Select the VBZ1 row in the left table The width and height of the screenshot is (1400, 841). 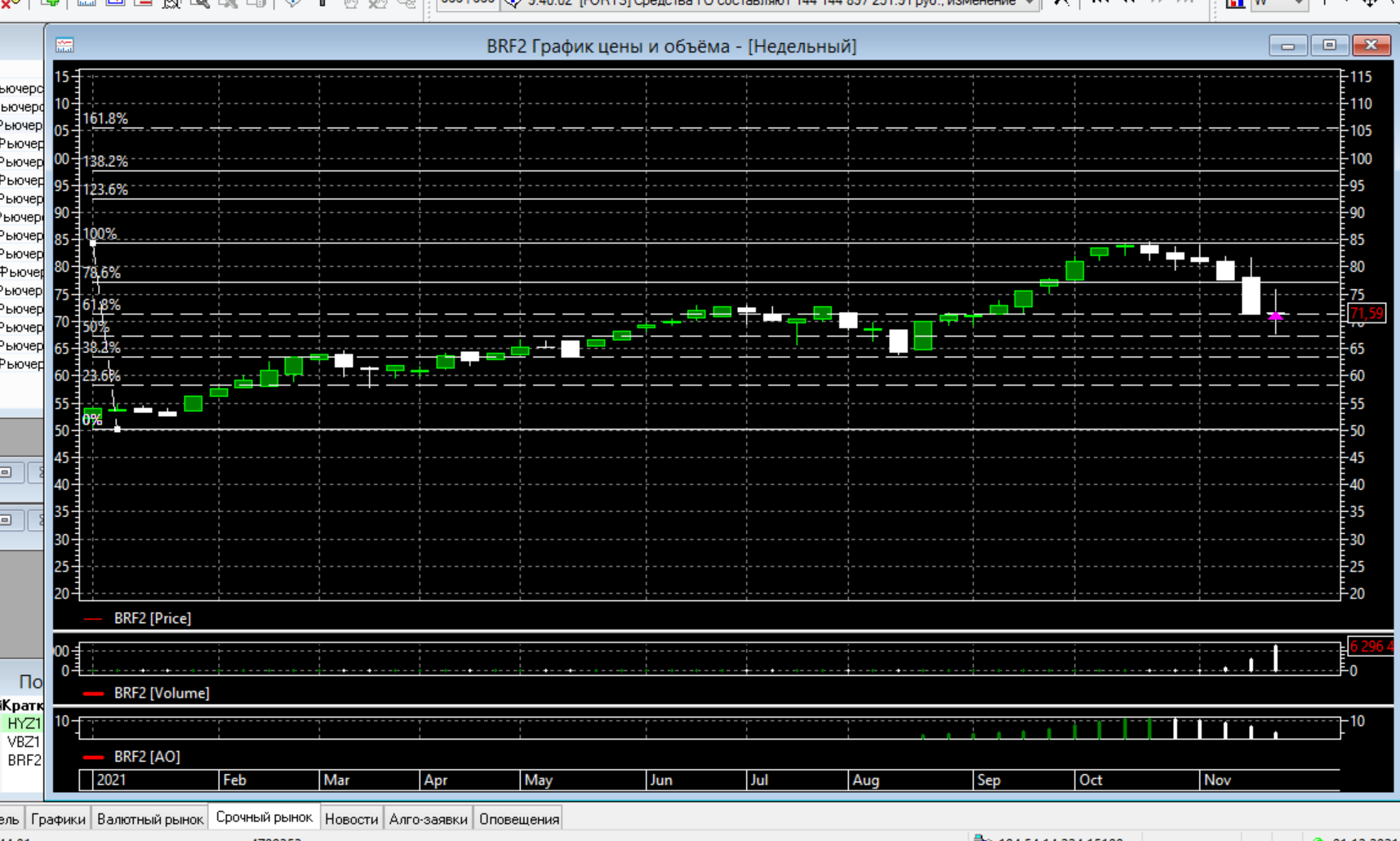click(22, 742)
